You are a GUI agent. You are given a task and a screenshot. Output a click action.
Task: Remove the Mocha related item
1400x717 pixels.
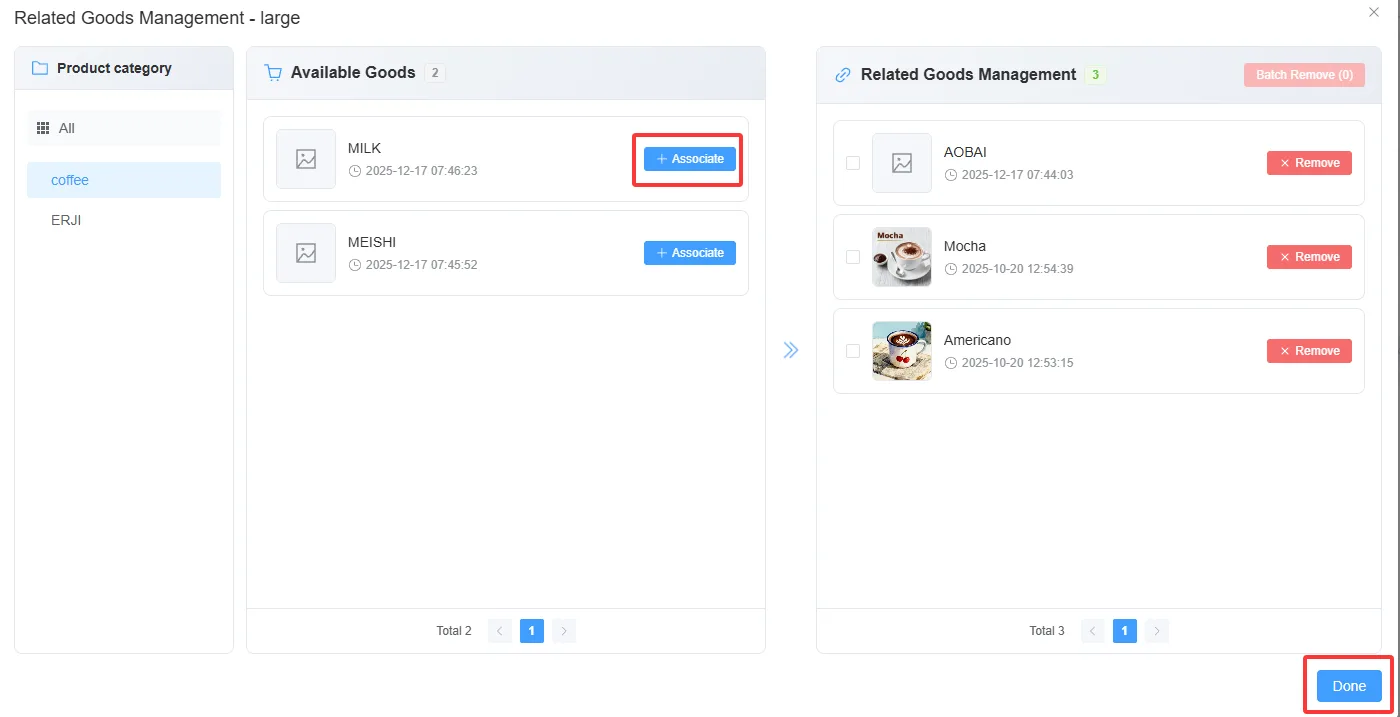click(1309, 257)
